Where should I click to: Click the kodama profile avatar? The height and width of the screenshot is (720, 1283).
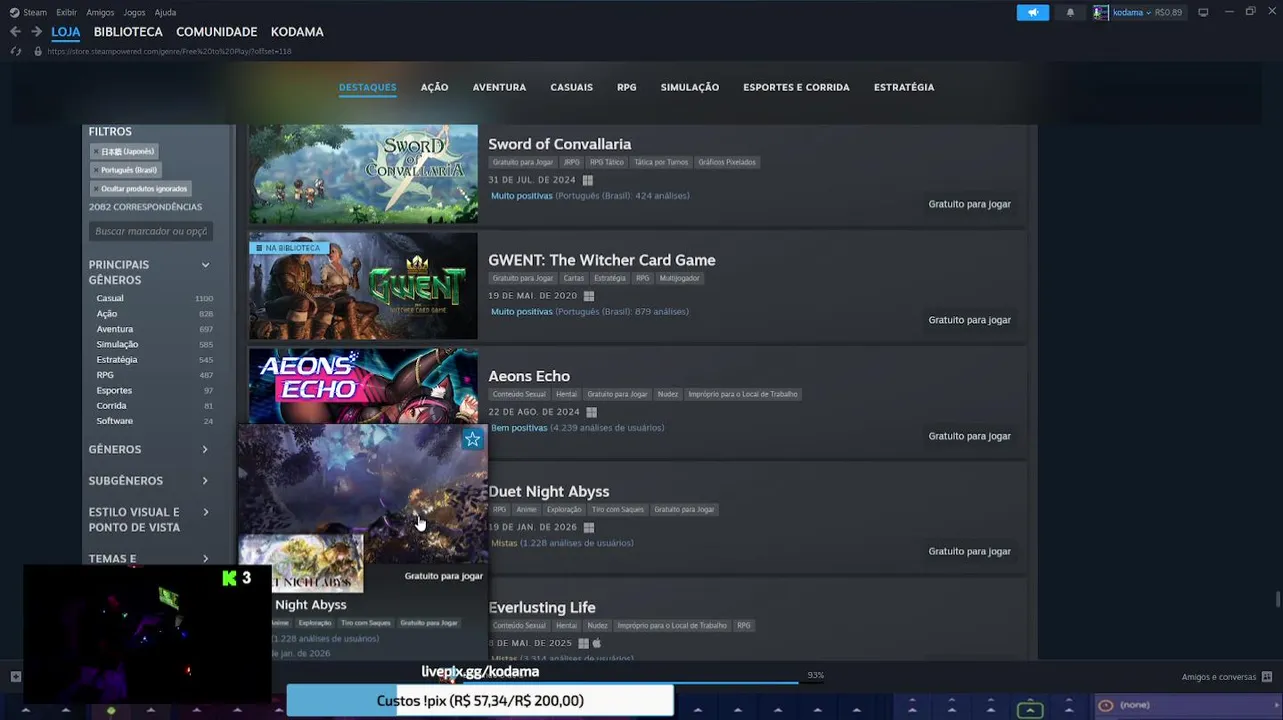[1101, 12]
